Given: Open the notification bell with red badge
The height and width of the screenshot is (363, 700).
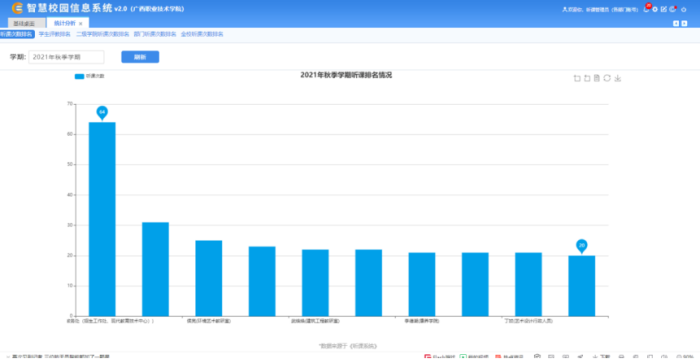Looking at the screenshot, I should pos(646,8).
